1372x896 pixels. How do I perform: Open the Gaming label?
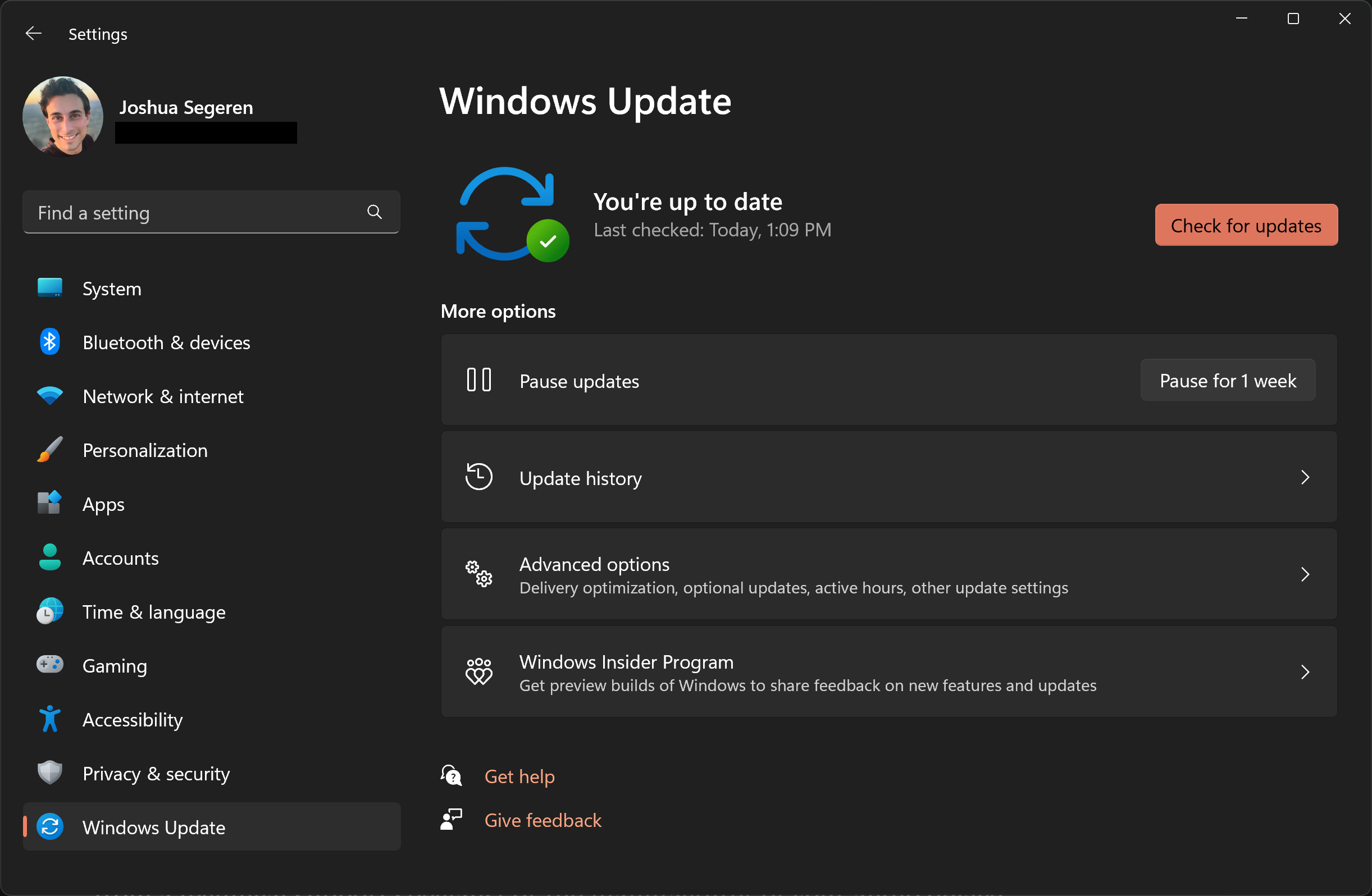tap(115, 666)
